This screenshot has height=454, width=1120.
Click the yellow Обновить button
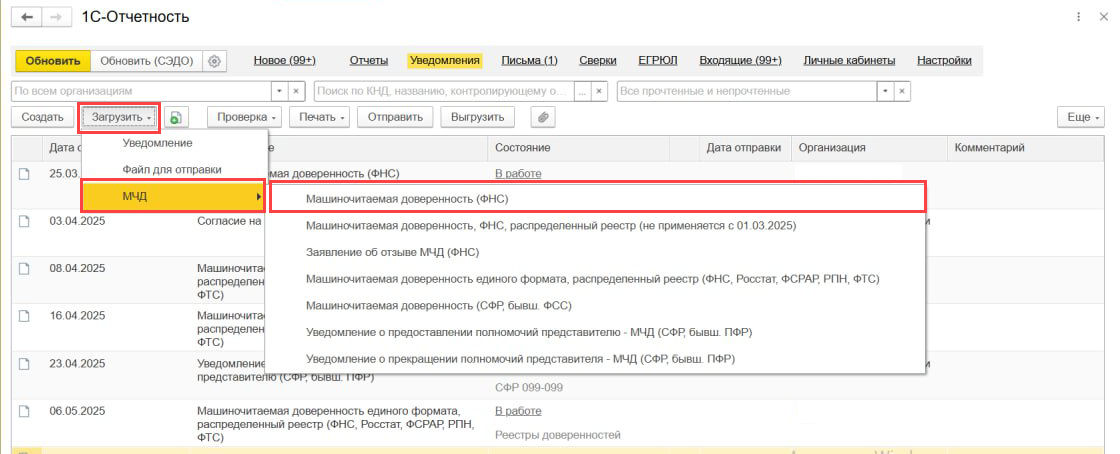53,61
